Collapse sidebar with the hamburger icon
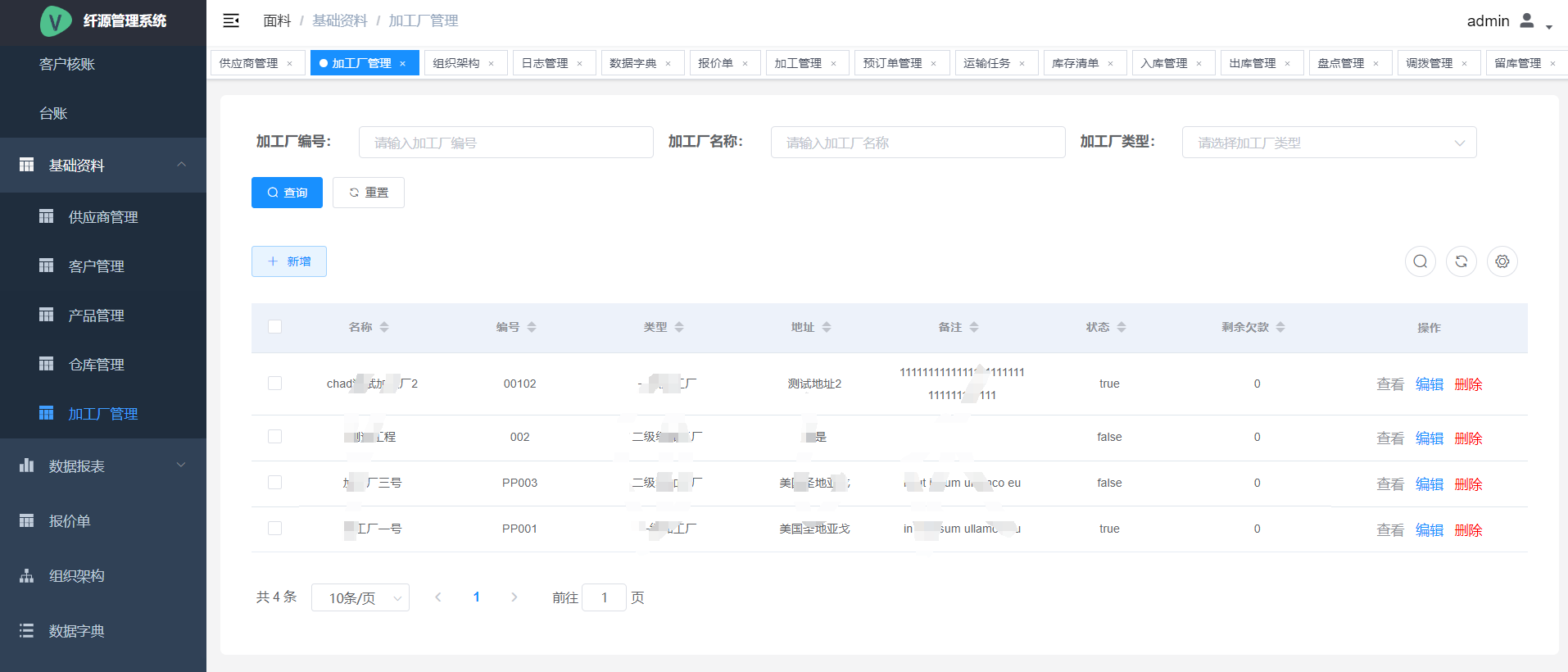 231,20
